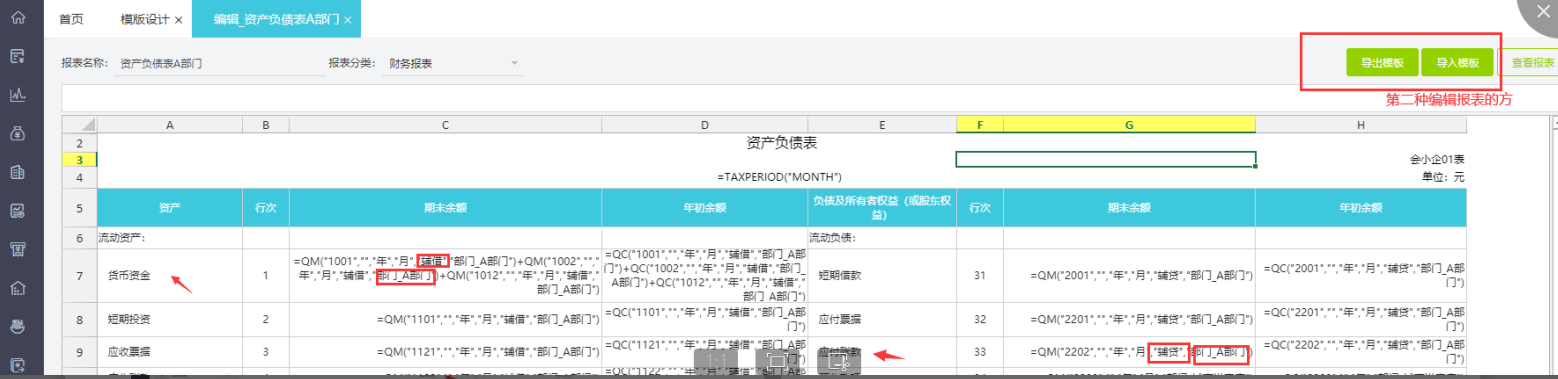Viewport: 1558px width, 379px height.
Task: Select column E header
Action: click(881, 124)
